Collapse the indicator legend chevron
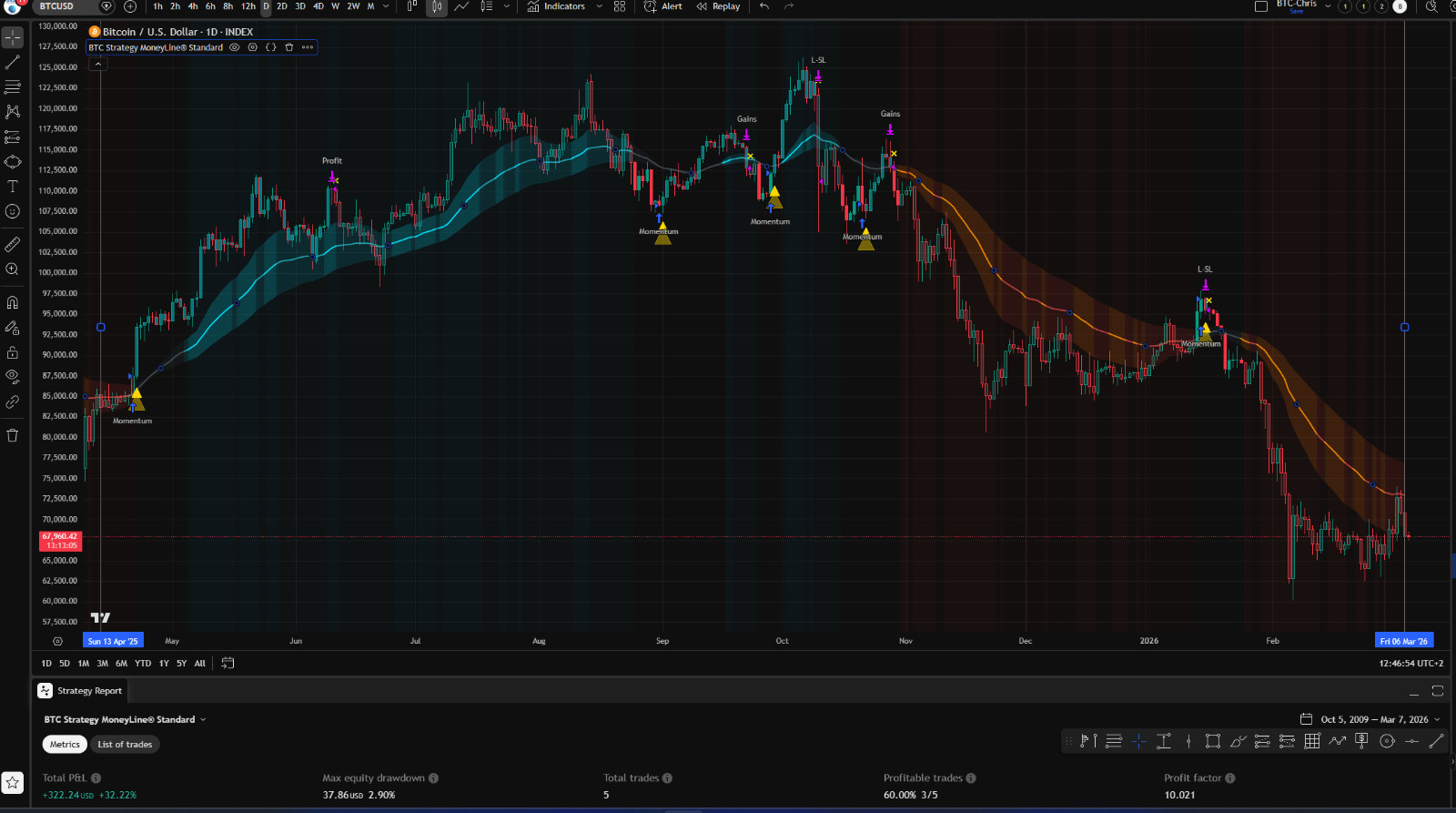1456x813 pixels. coord(97,64)
